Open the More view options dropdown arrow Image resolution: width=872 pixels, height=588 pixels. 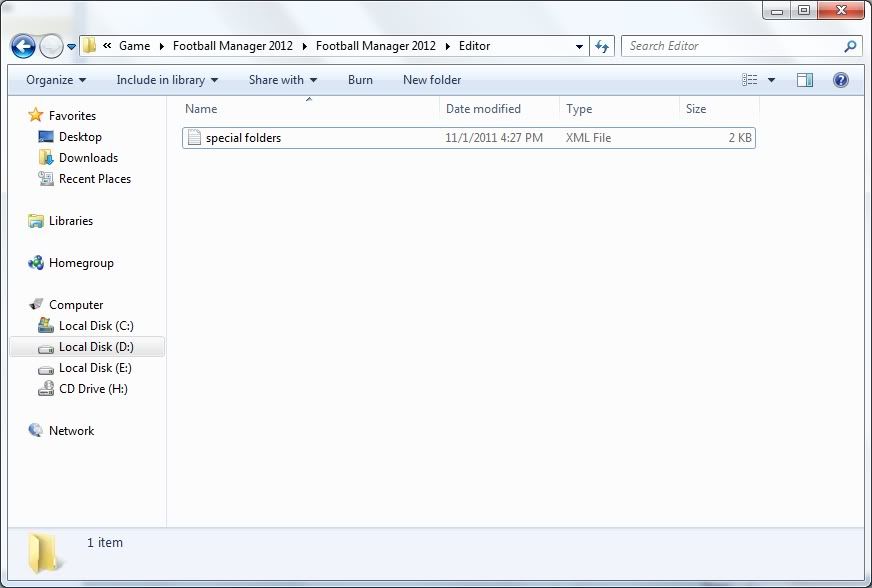[771, 80]
